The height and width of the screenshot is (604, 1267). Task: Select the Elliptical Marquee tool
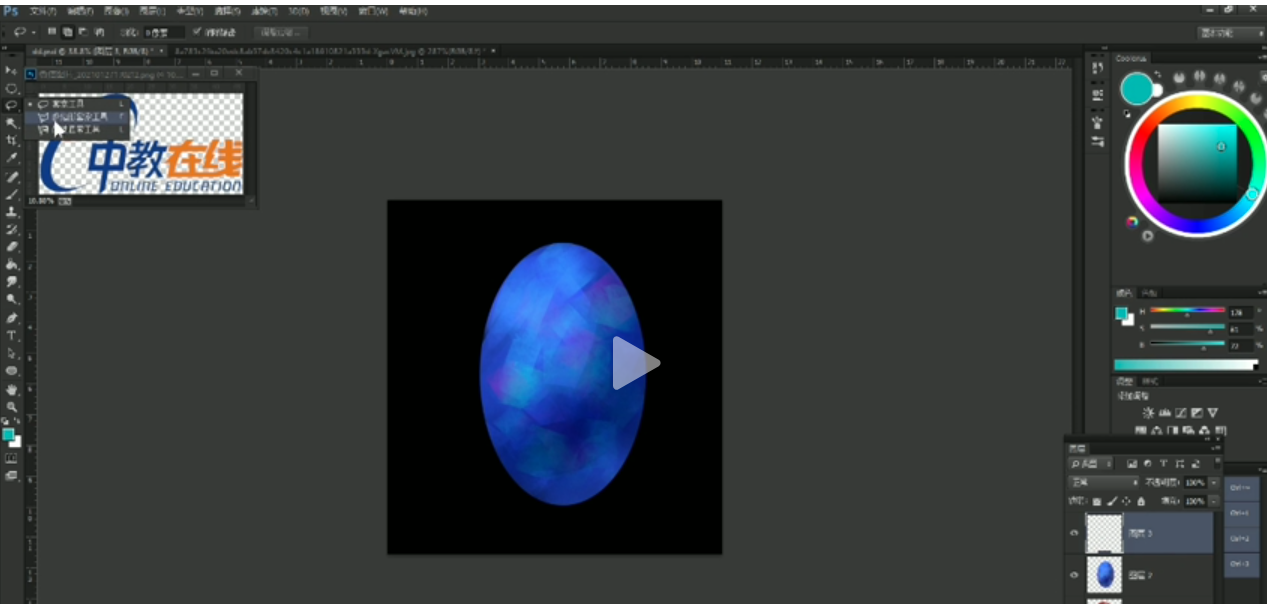pyautogui.click(x=12, y=88)
